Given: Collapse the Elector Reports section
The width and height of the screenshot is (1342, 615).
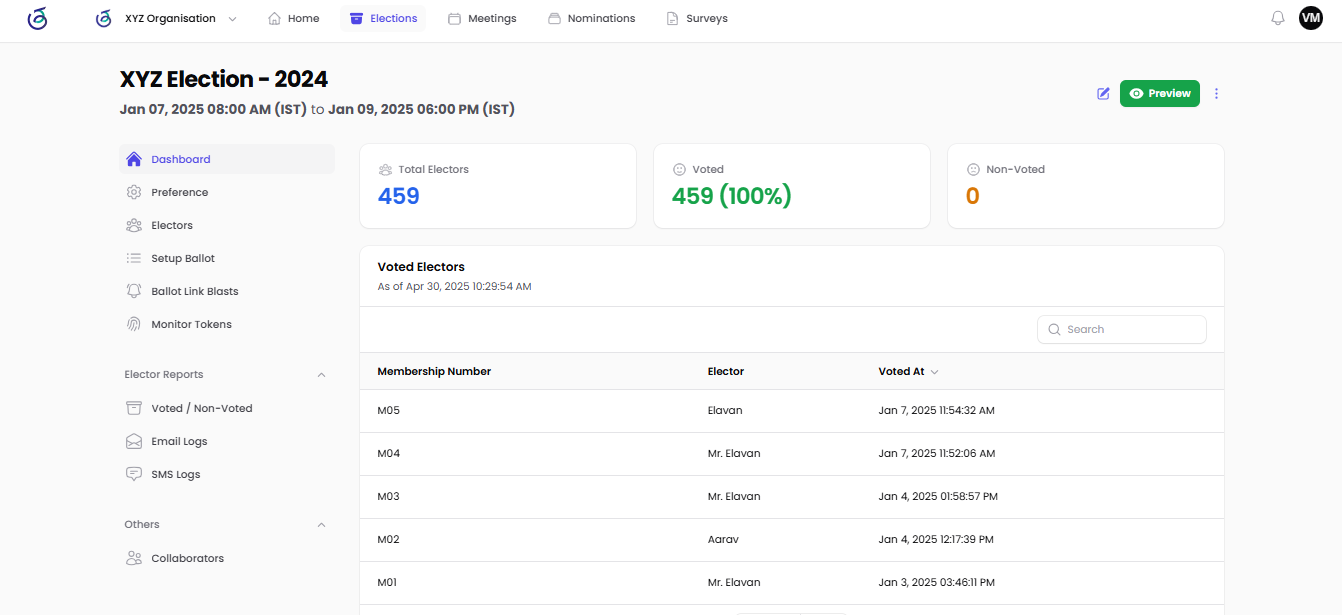Looking at the screenshot, I should point(321,375).
